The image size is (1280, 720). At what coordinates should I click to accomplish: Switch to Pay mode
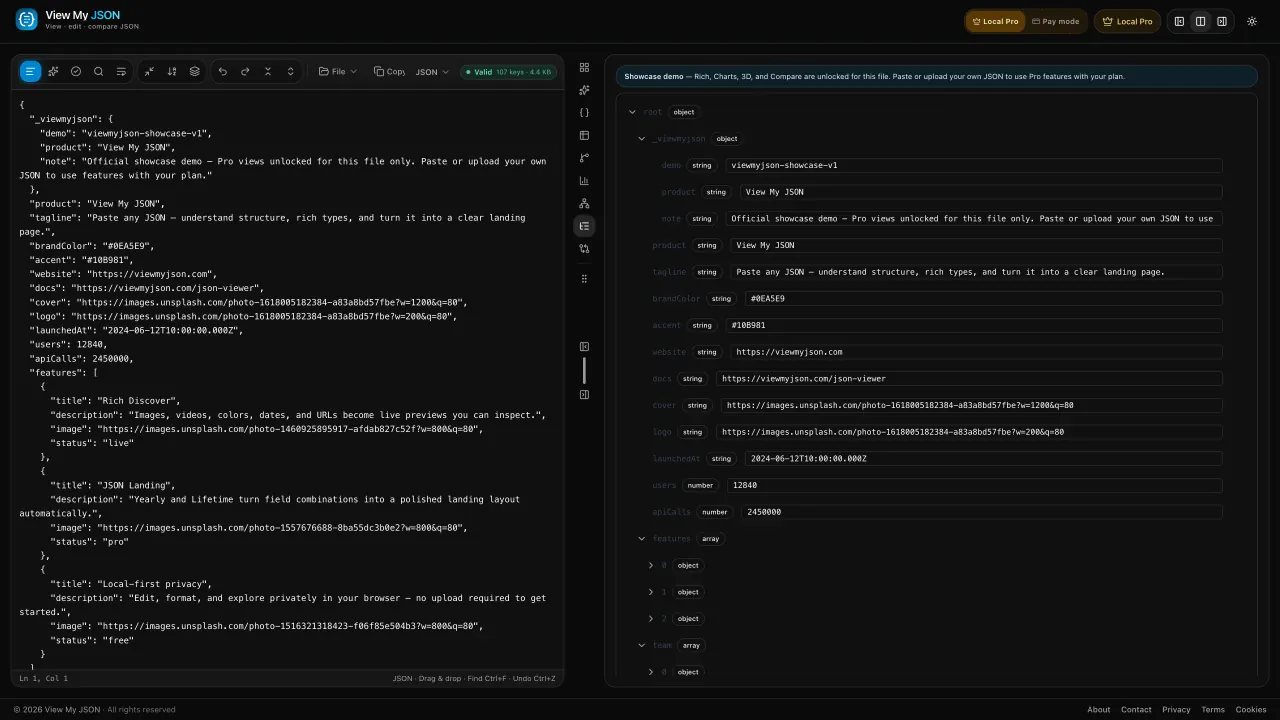pos(1056,21)
